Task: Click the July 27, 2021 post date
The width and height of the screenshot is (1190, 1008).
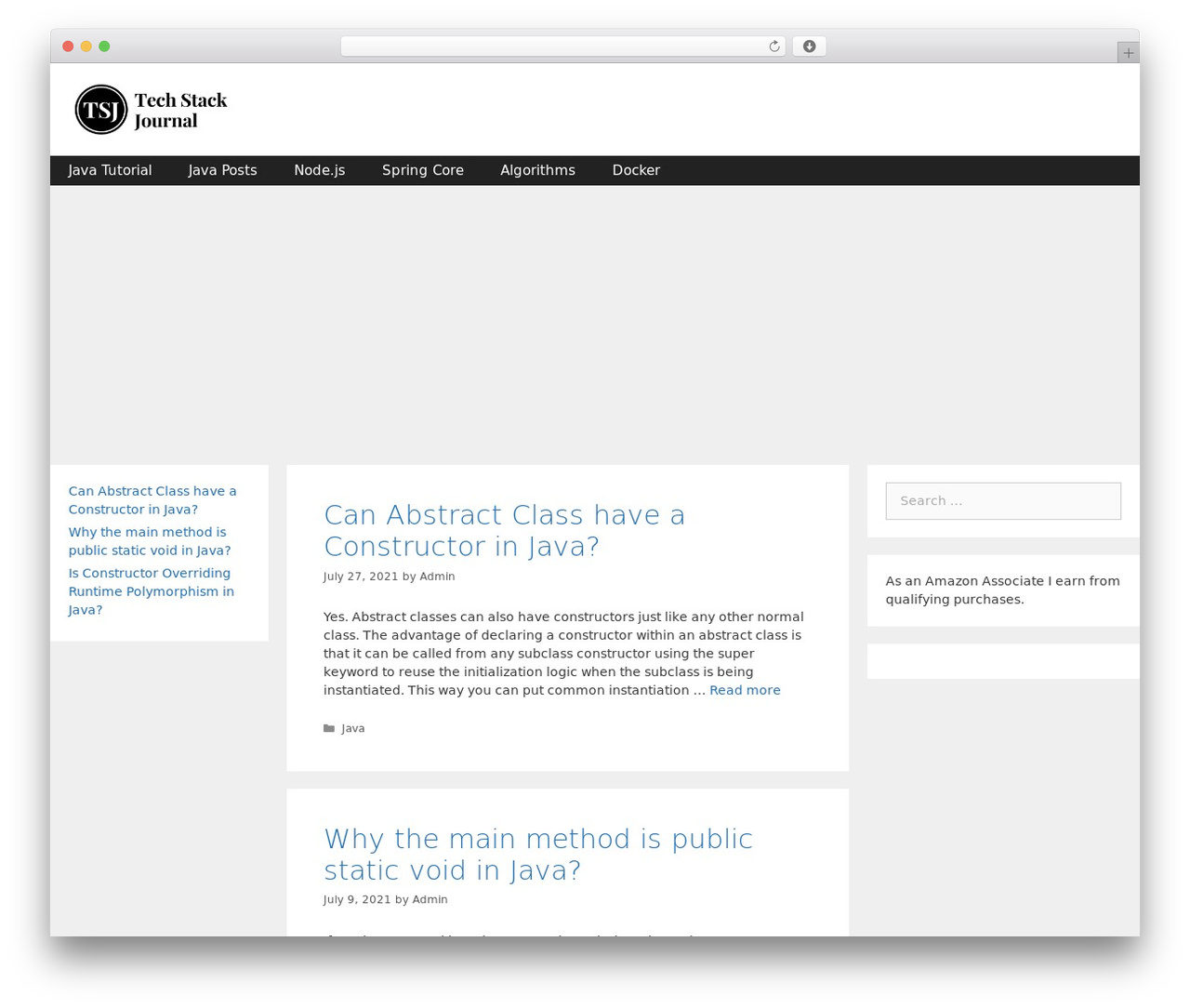Action: pos(361,577)
